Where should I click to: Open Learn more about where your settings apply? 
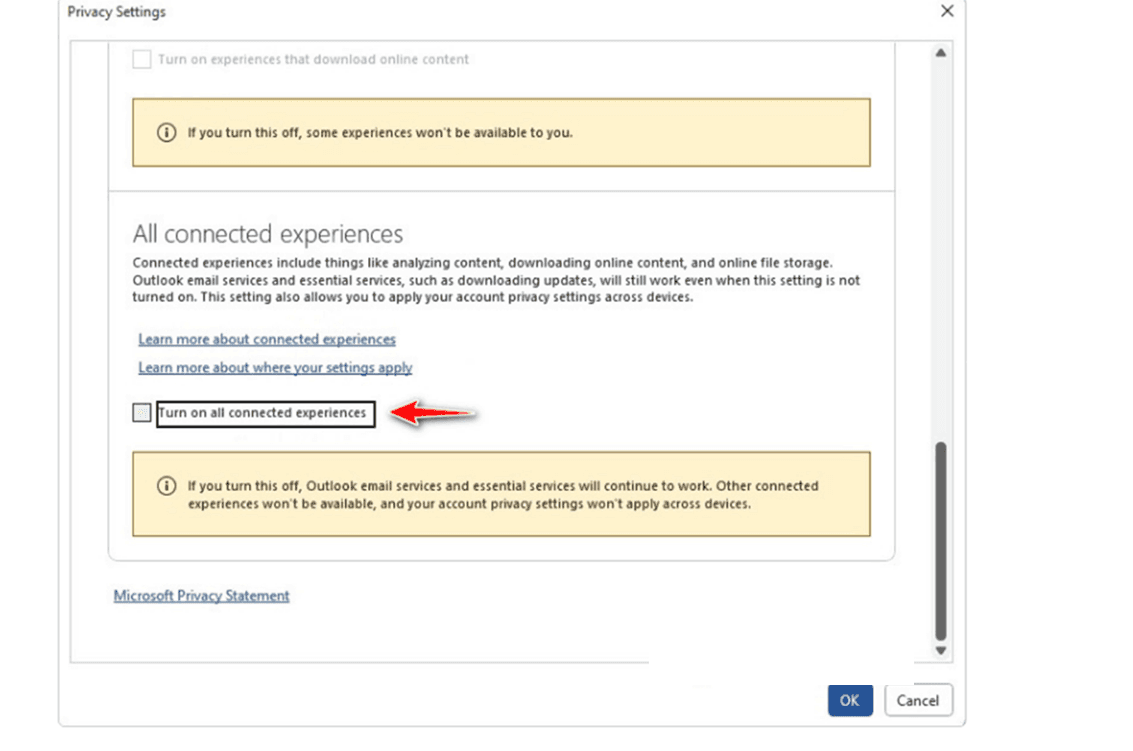[x=274, y=367]
